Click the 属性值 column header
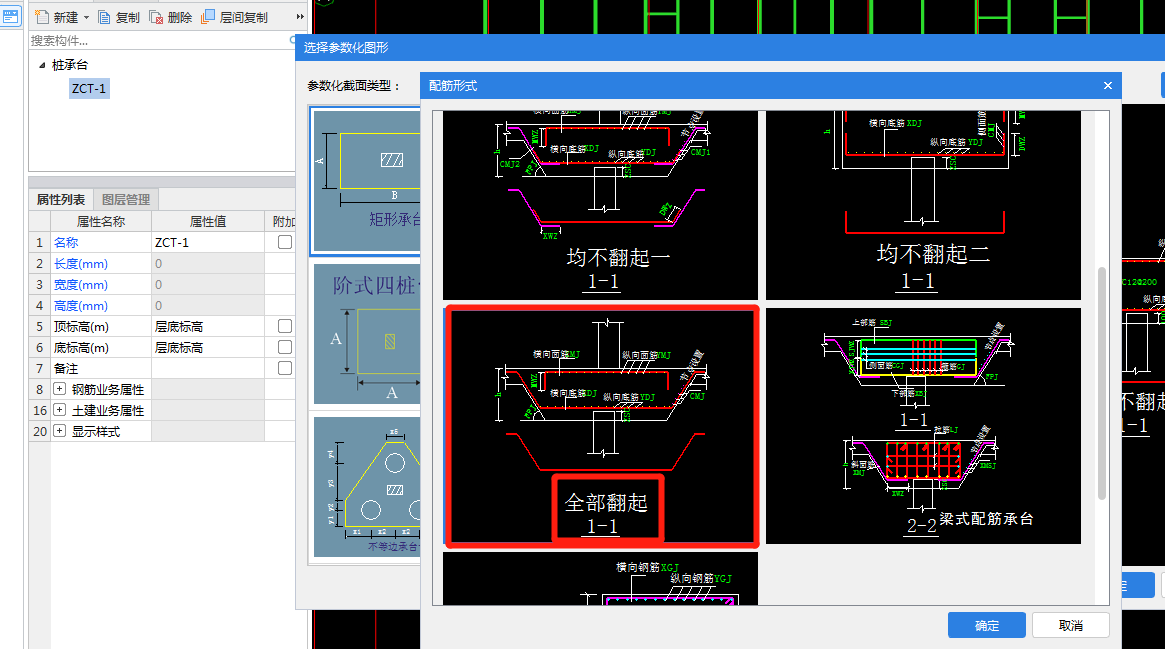This screenshot has height=649, width=1165. [x=208, y=221]
